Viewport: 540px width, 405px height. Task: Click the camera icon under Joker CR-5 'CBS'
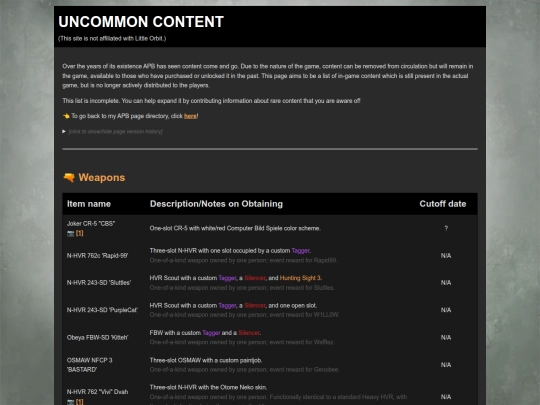(71, 233)
